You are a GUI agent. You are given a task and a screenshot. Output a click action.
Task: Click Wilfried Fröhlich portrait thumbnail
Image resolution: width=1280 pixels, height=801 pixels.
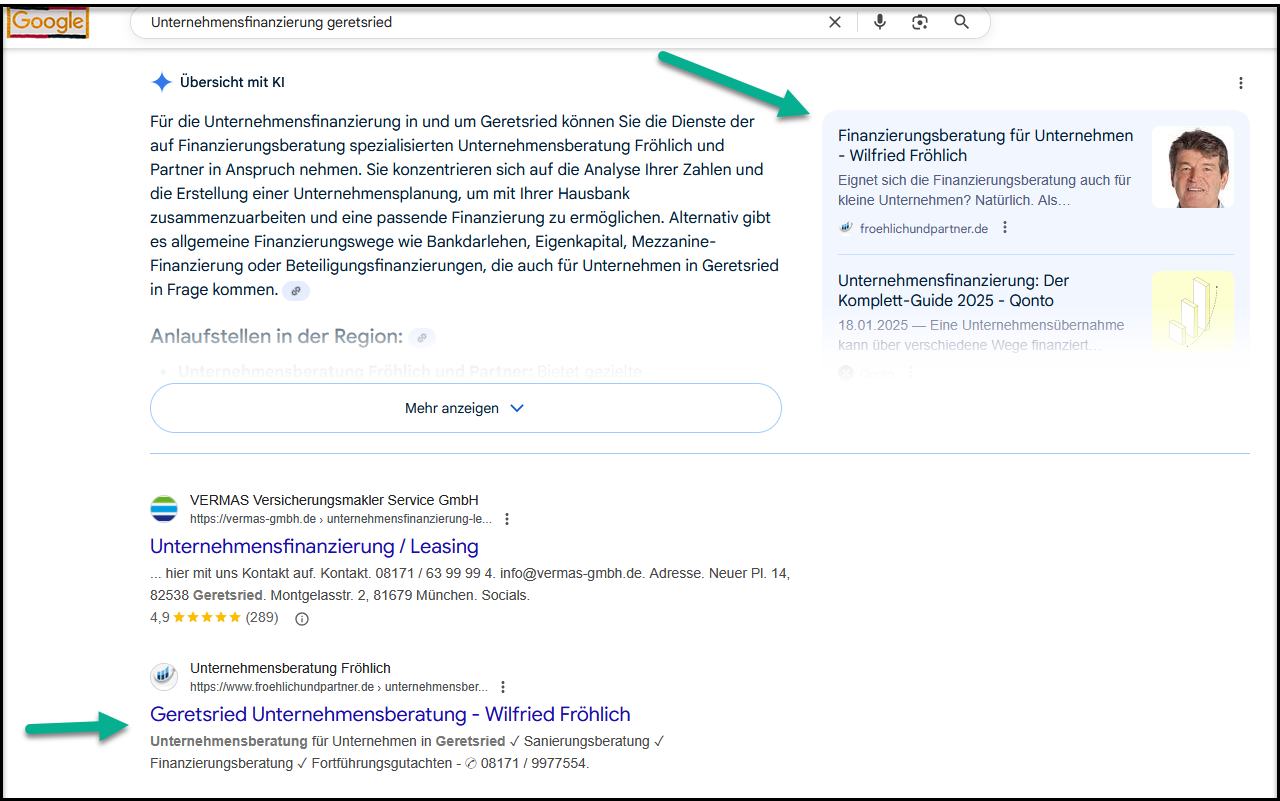click(1192, 167)
